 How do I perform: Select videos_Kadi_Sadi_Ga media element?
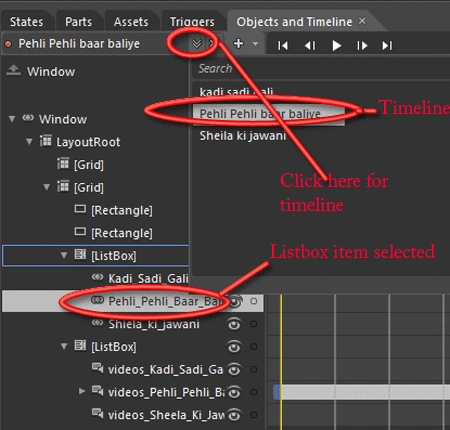point(165,369)
